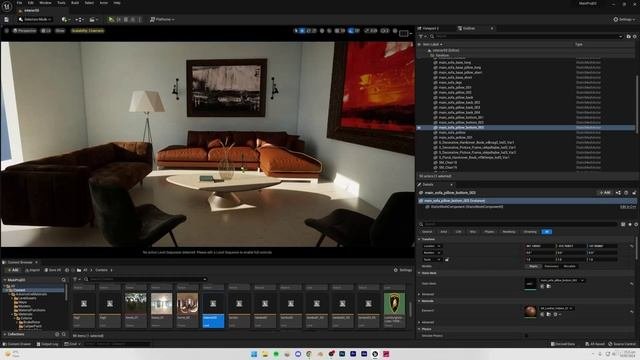Open the Rotation type dropdown

pyautogui.click(x=432, y=253)
